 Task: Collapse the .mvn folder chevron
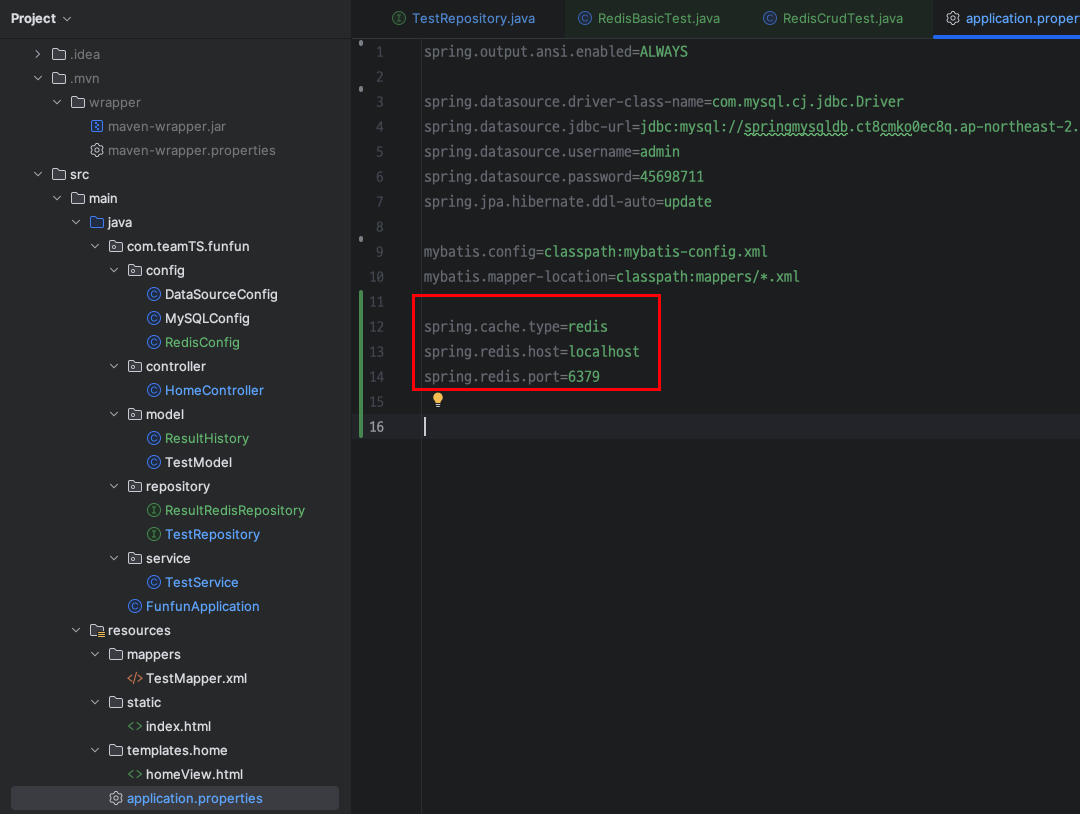[38, 79]
